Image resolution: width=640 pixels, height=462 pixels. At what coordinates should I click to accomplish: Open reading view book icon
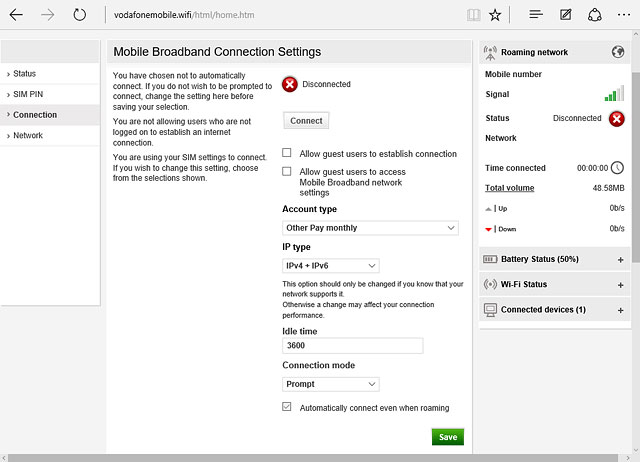coord(473,15)
